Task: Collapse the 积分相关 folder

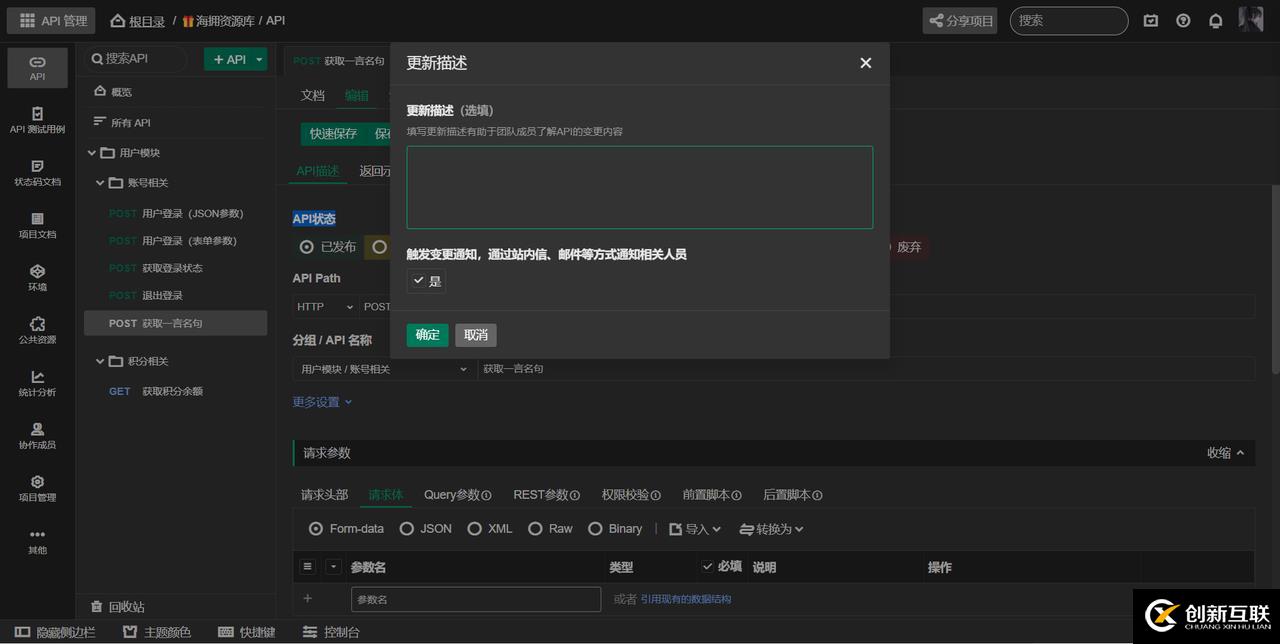Action: pyautogui.click(x=100, y=361)
